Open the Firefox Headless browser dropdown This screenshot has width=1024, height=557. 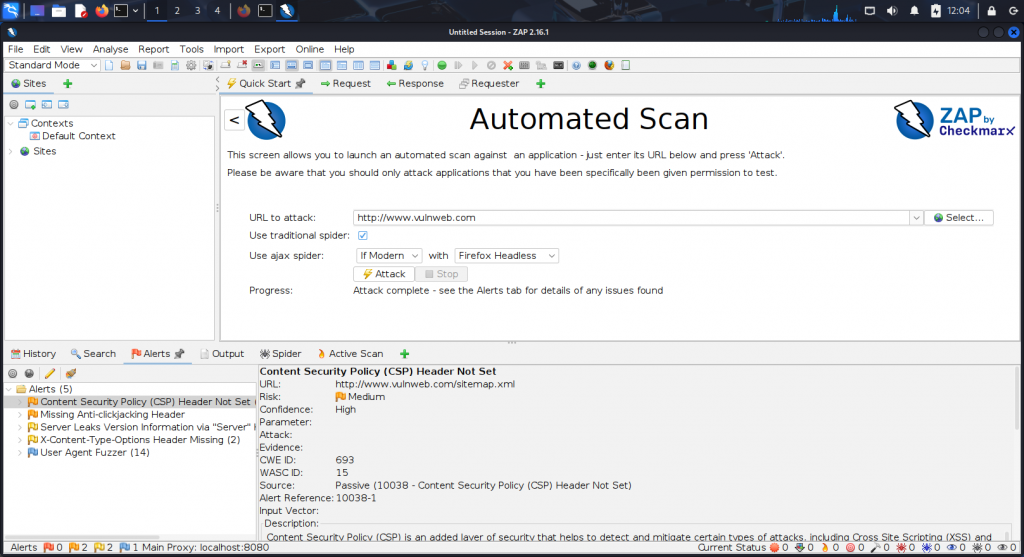click(506, 255)
